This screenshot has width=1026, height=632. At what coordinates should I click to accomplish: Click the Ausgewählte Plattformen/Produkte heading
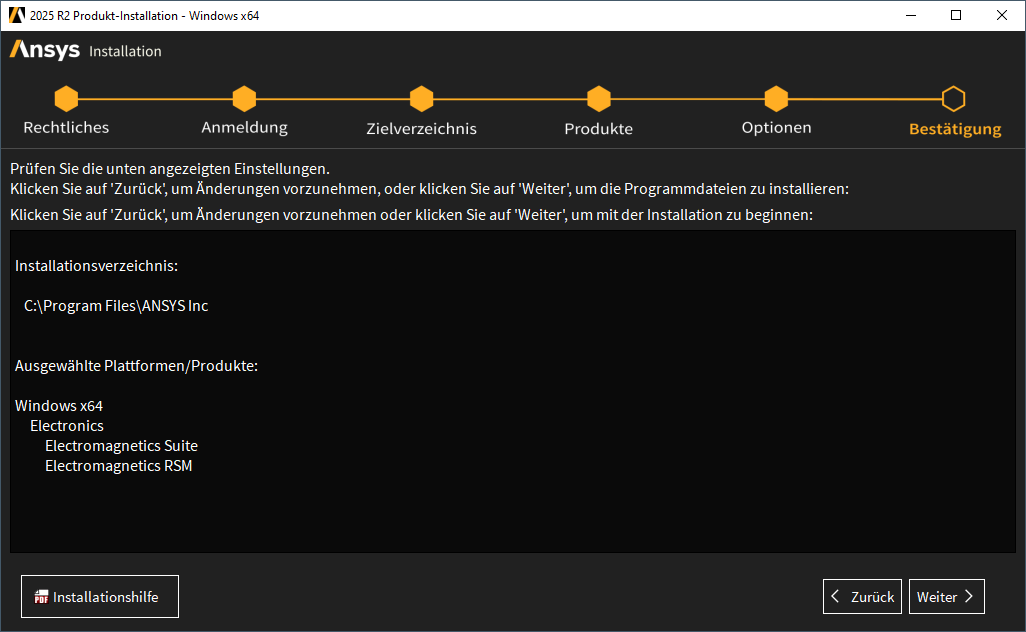(x=136, y=366)
